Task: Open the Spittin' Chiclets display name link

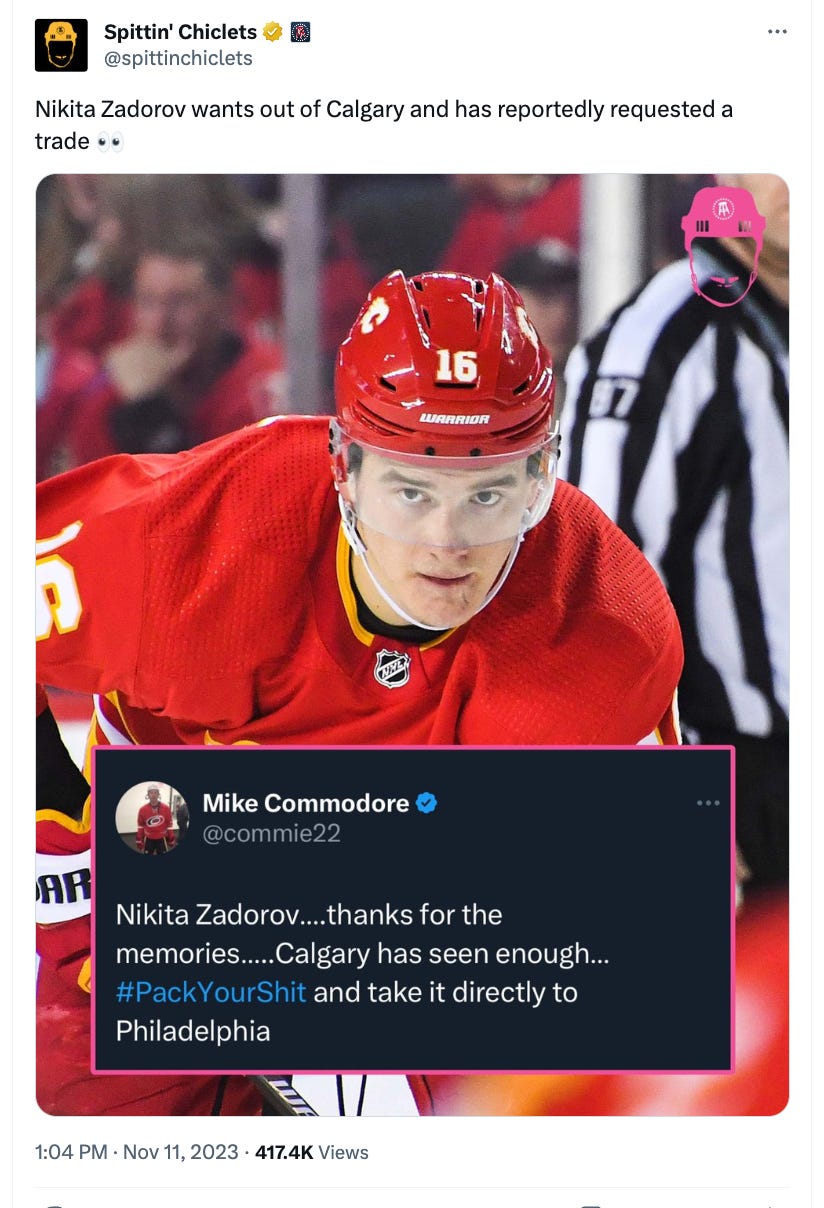Action: [181, 33]
